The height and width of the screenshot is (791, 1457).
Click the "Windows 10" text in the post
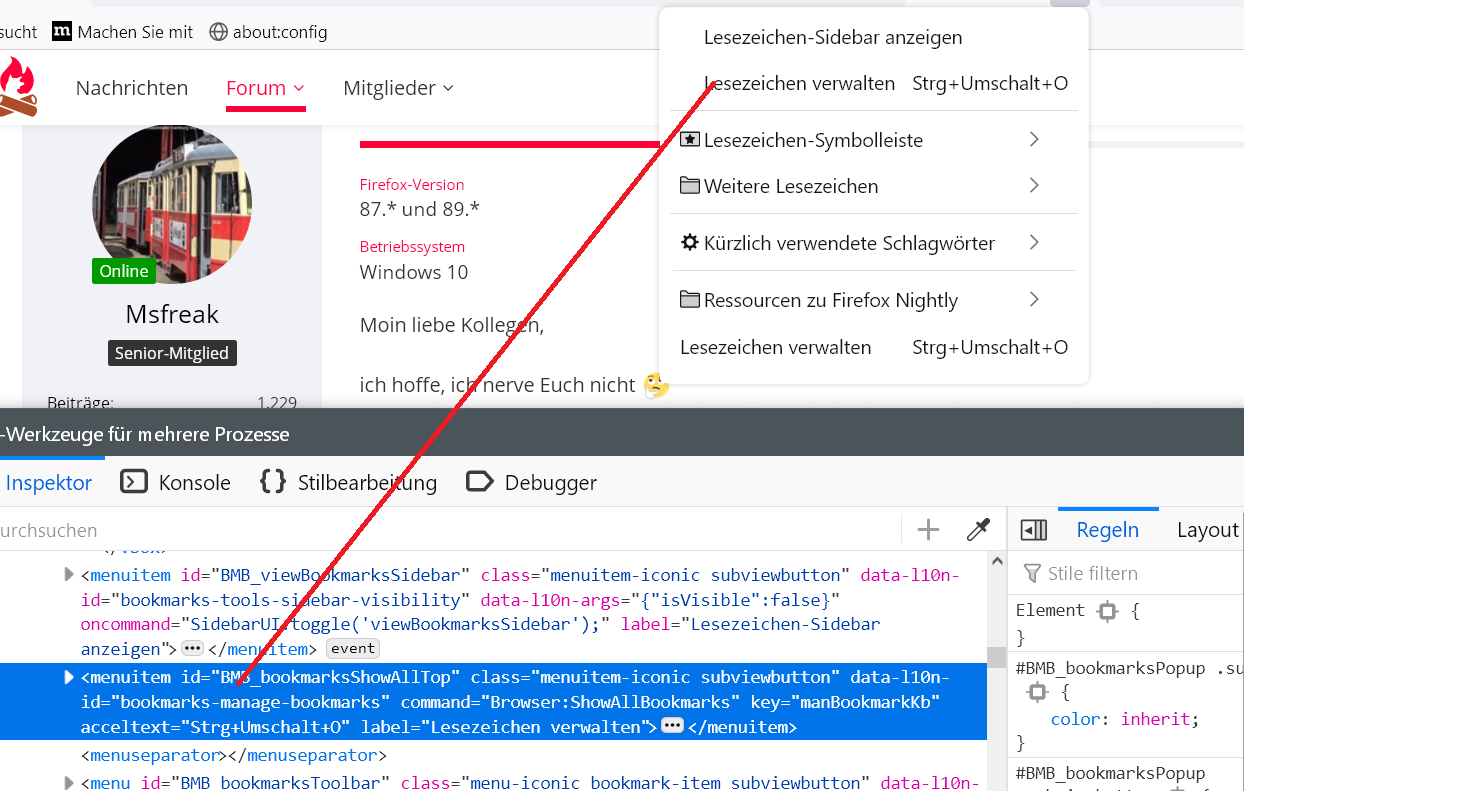coord(414,272)
